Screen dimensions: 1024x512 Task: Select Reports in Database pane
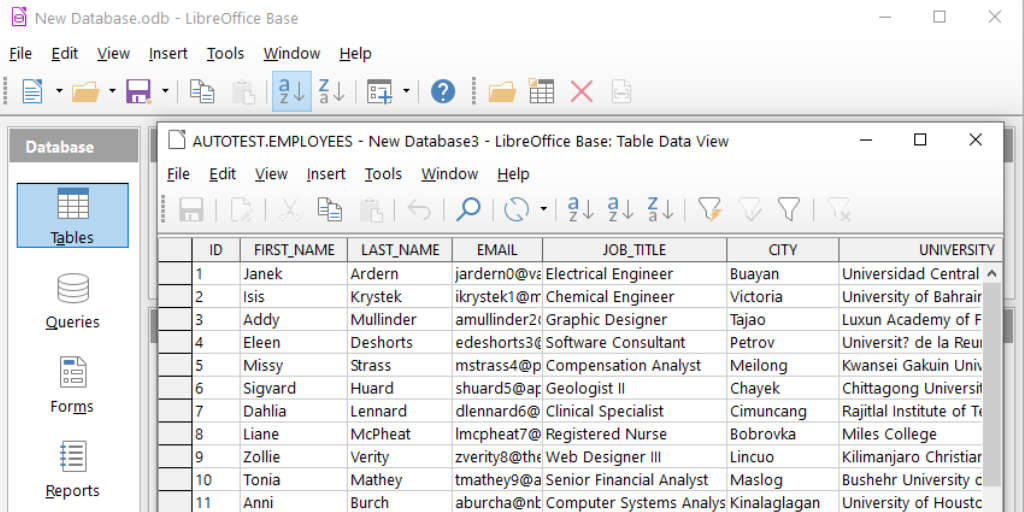tap(72, 470)
